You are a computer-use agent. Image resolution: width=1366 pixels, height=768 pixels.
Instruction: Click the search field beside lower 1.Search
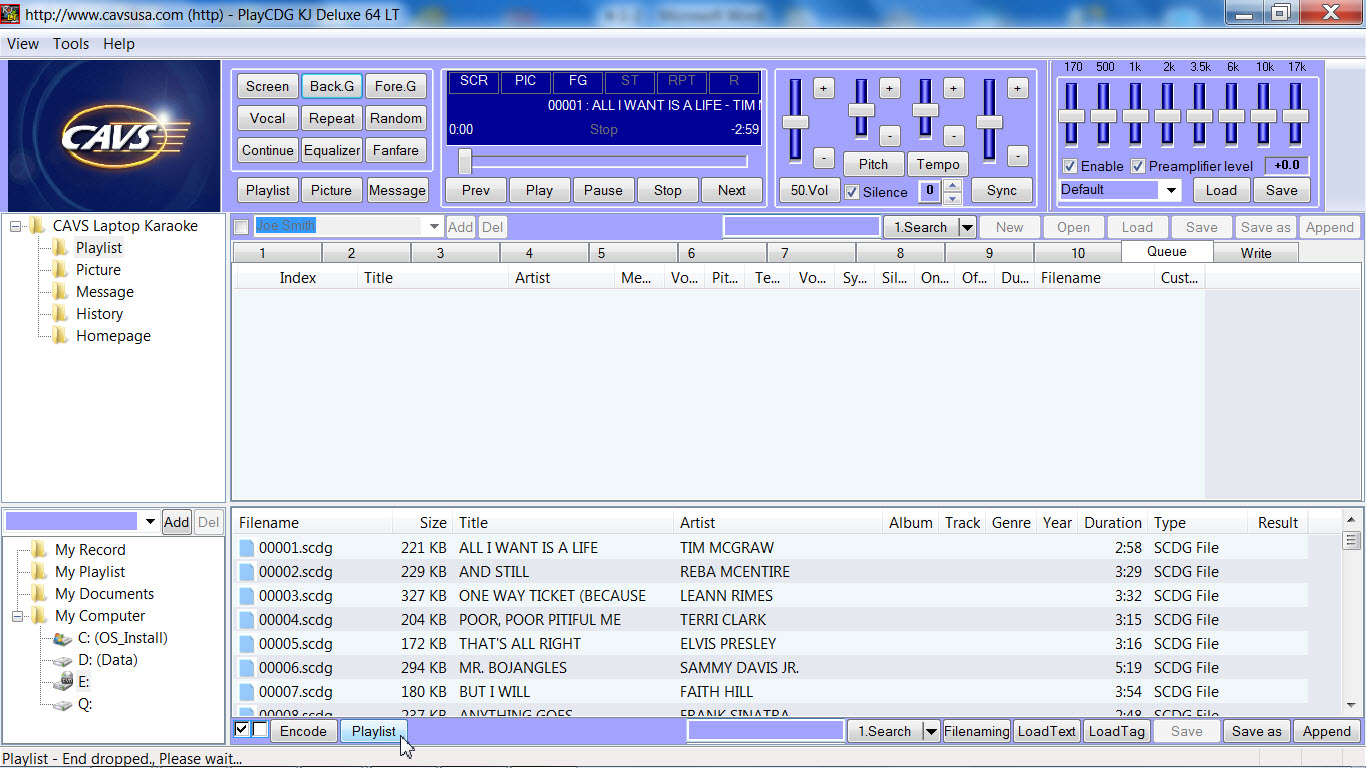pyautogui.click(x=766, y=731)
